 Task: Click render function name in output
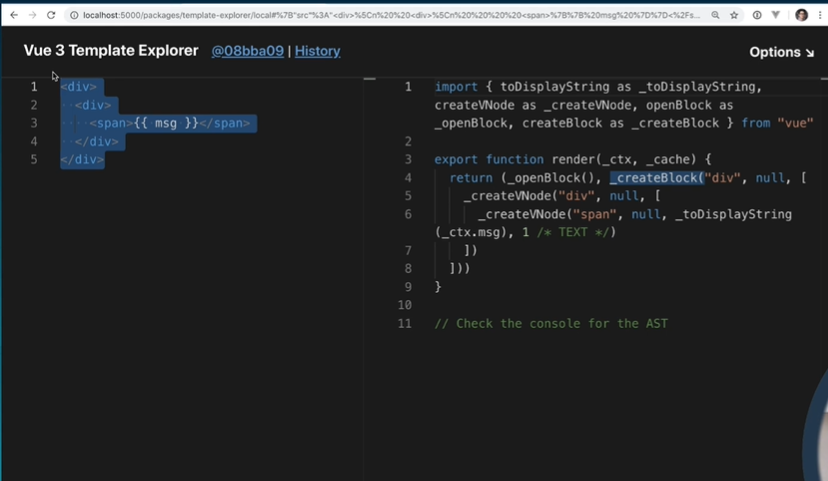point(573,159)
